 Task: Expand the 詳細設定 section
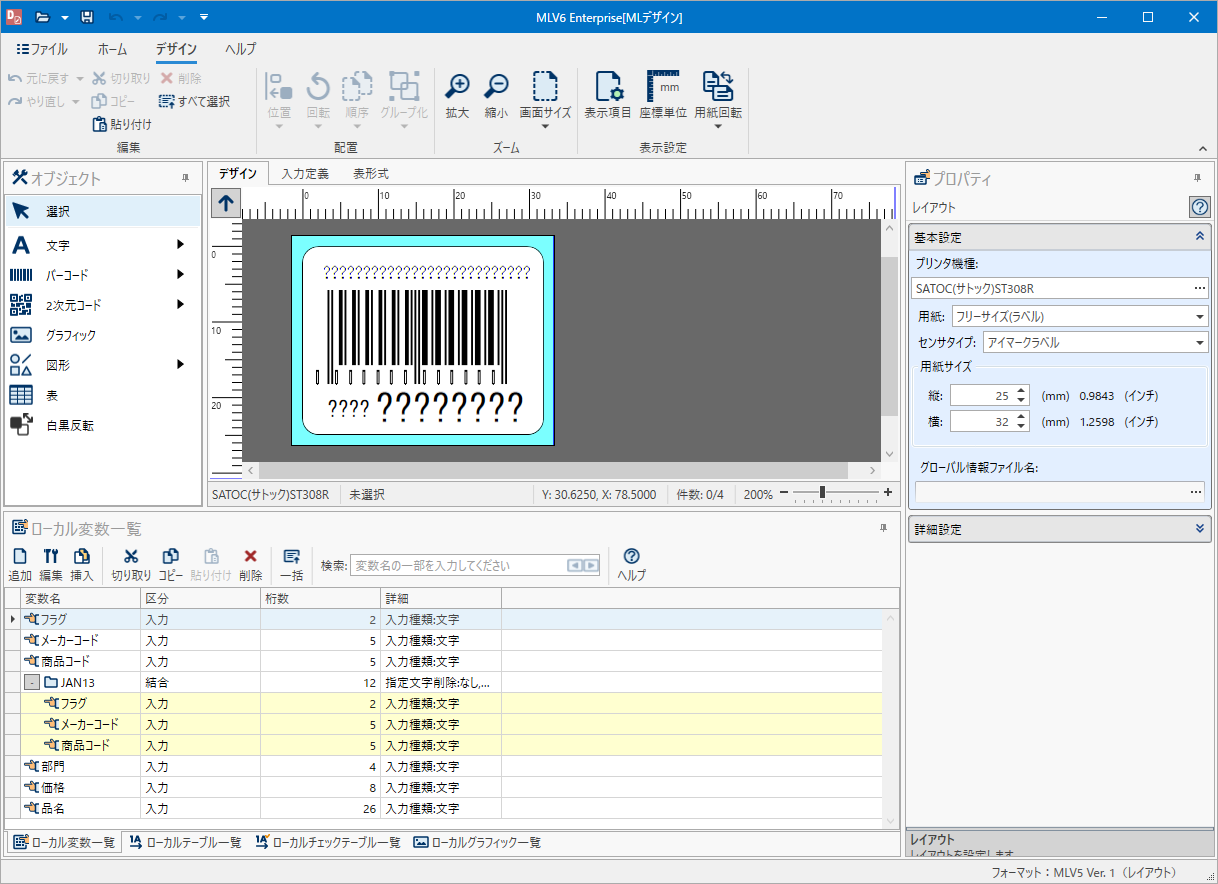1200,529
